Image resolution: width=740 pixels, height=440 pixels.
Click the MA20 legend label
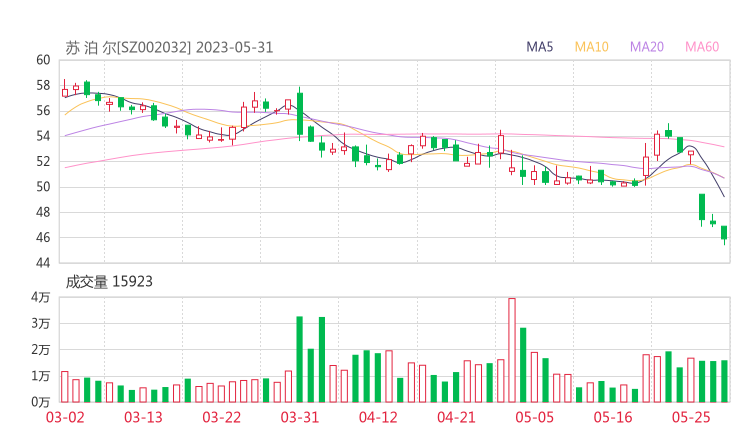click(x=647, y=47)
